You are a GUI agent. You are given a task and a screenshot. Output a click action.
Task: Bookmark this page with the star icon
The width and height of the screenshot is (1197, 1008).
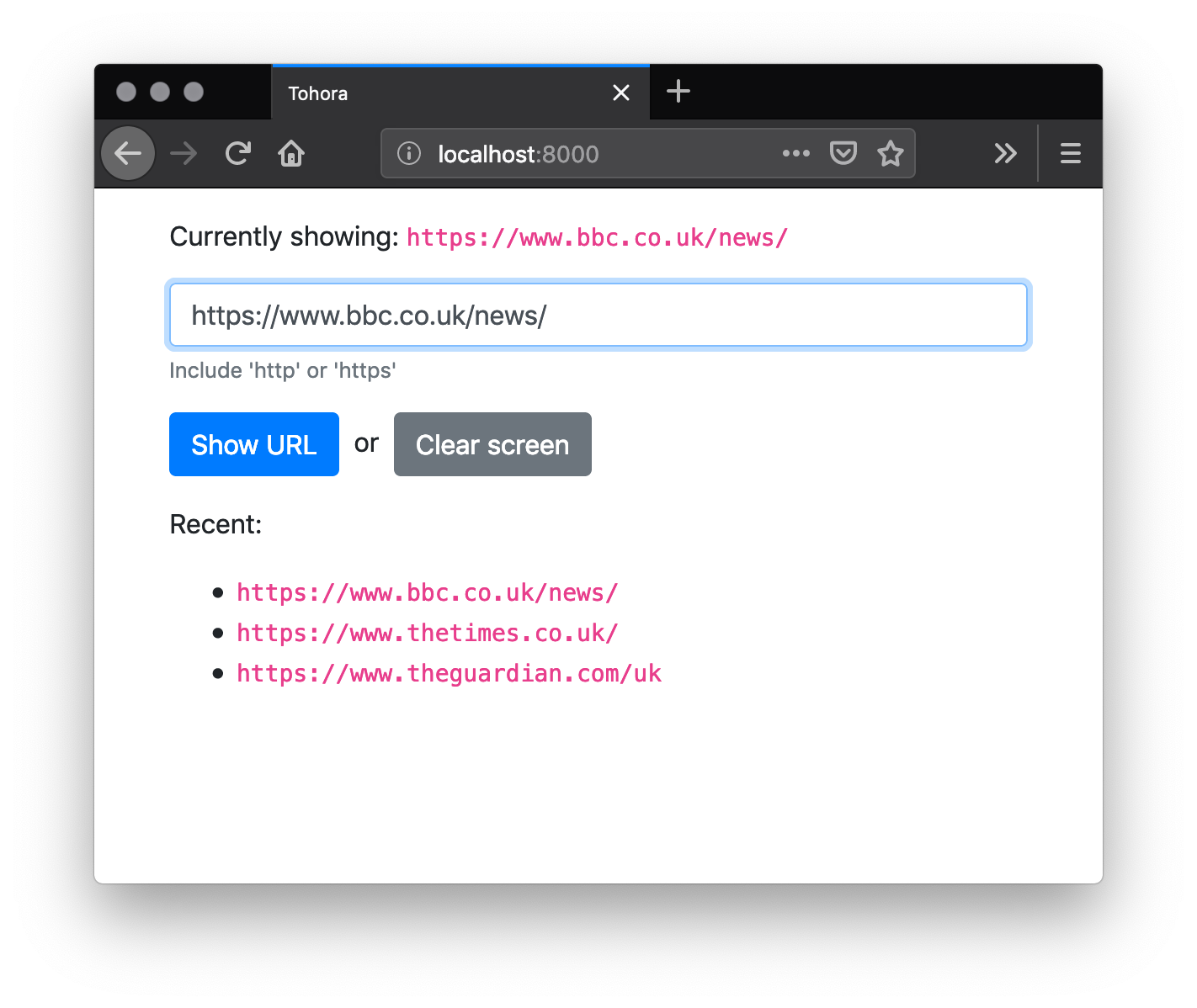point(891,153)
